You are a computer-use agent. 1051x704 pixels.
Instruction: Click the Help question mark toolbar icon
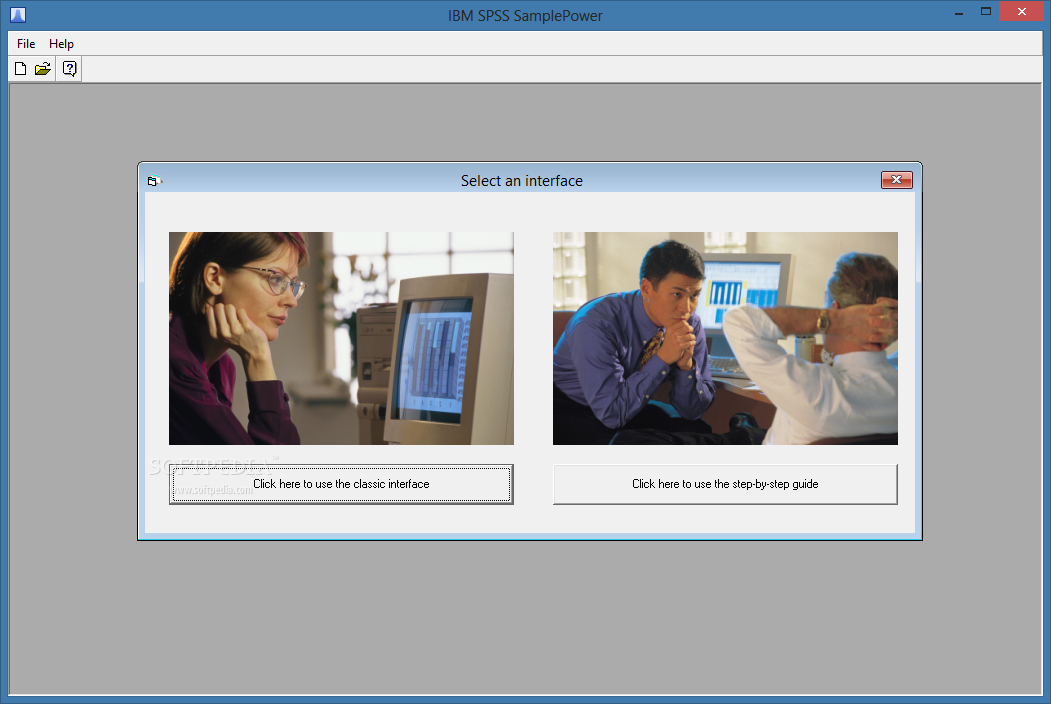[x=69, y=68]
